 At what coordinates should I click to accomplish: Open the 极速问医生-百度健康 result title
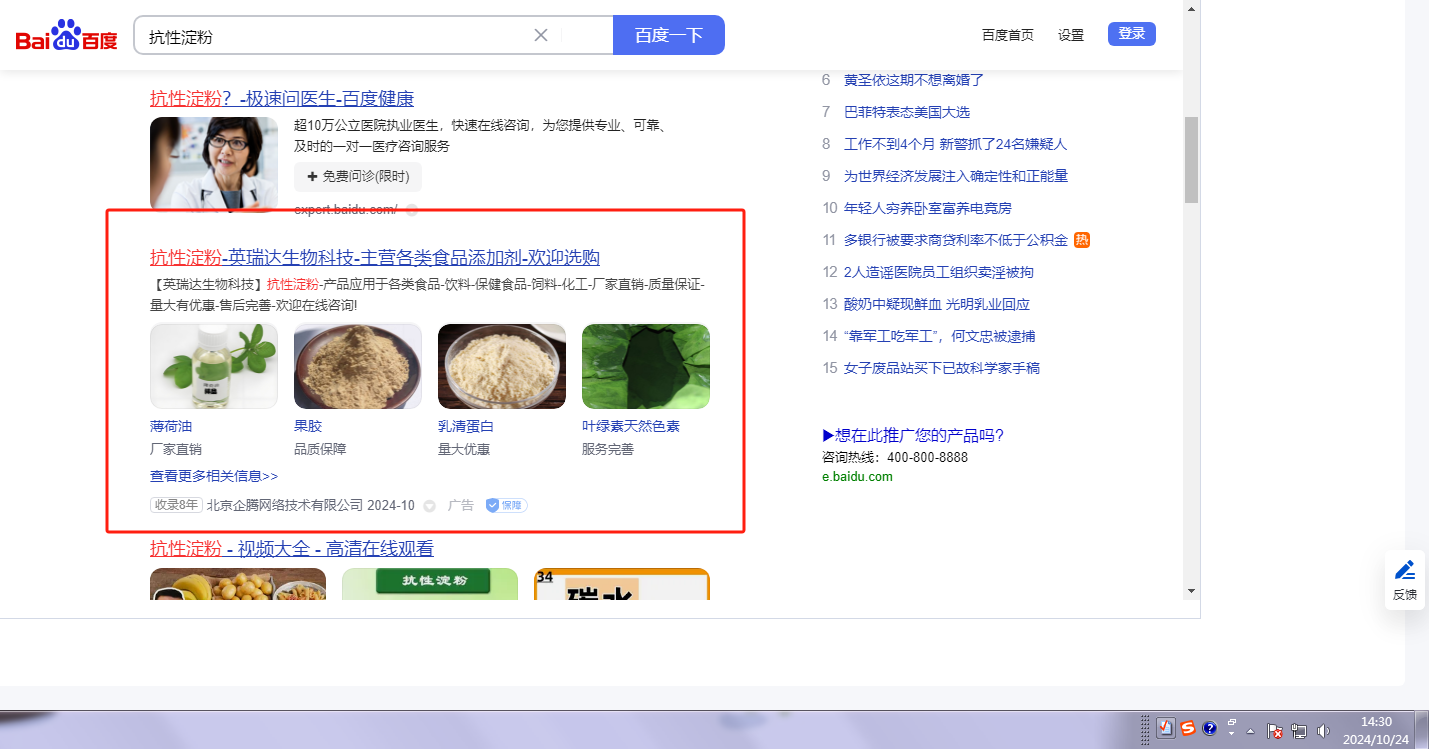point(282,99)
